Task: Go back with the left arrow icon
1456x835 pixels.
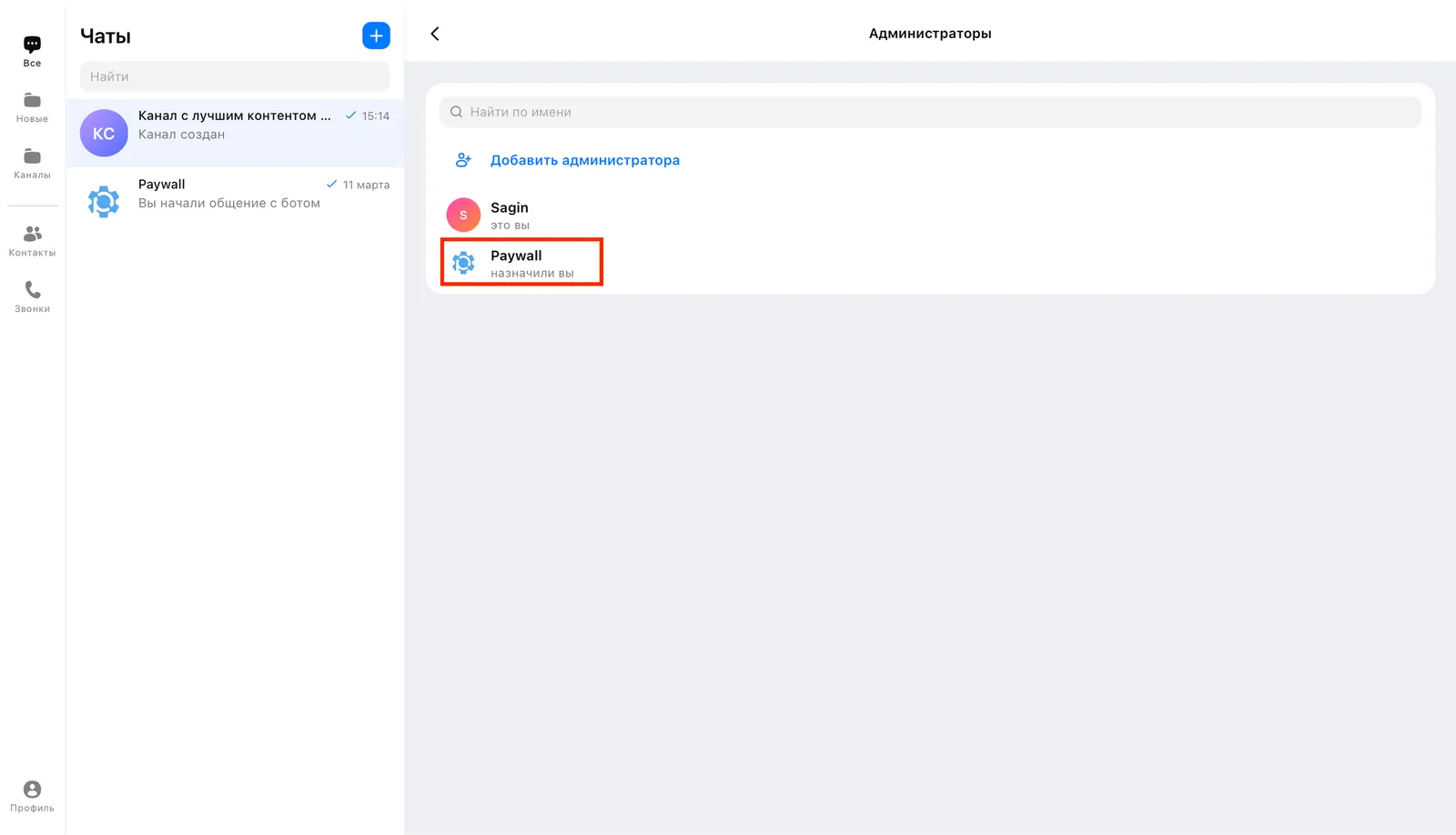Action: [435, 34]
